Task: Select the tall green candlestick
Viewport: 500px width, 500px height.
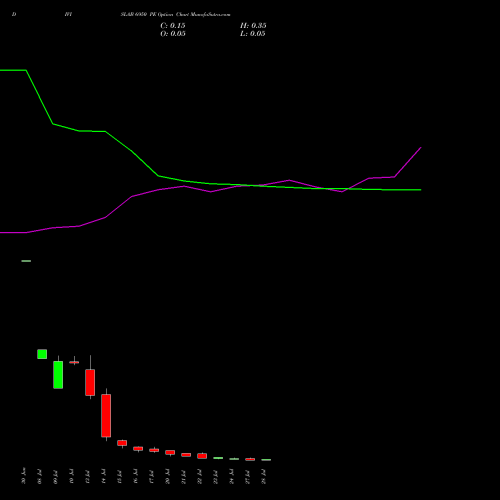Action: click(x=58, y=375)
